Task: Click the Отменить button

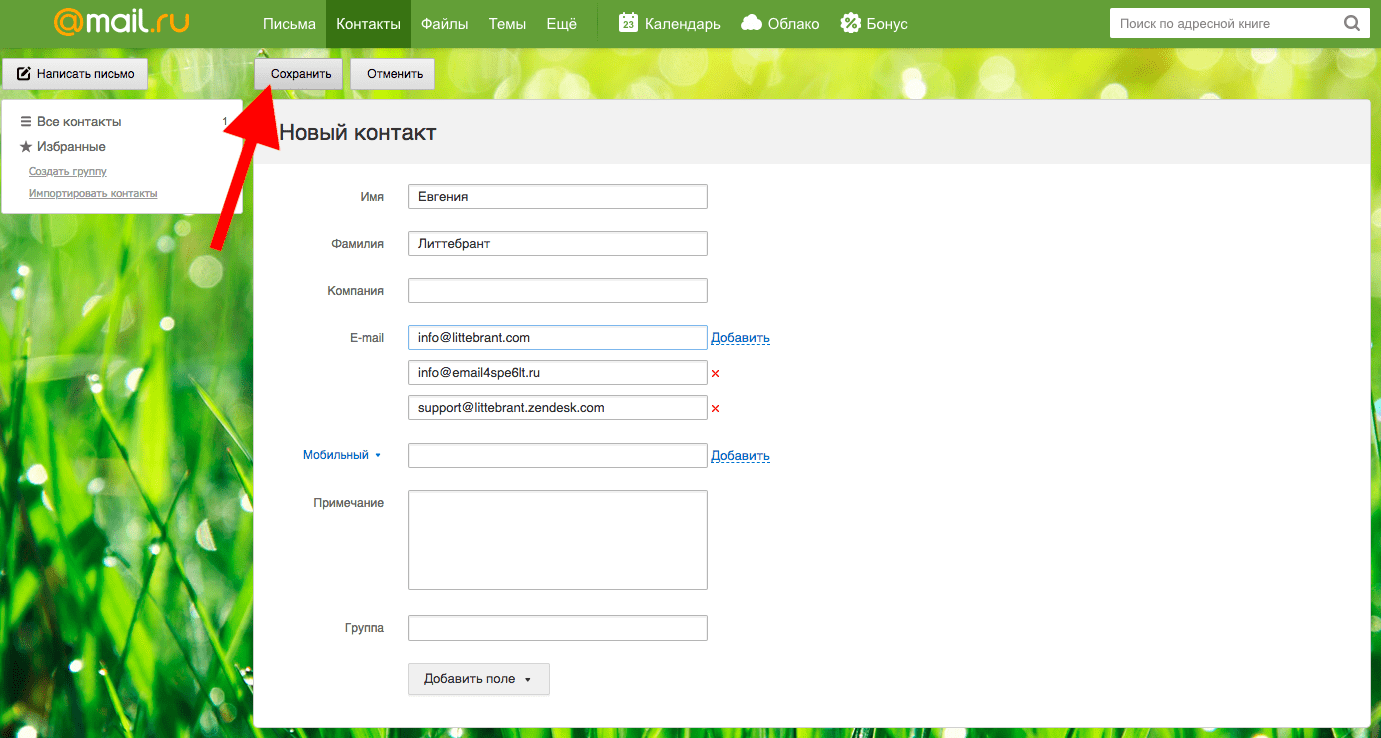Action: point(393,73)
